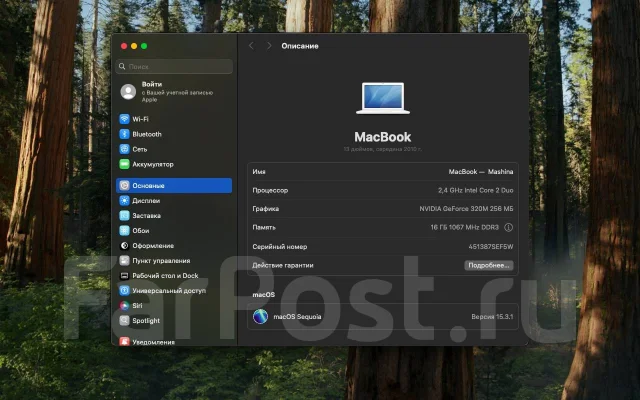Select Spotlight label in sidebar

click(146, 321)
